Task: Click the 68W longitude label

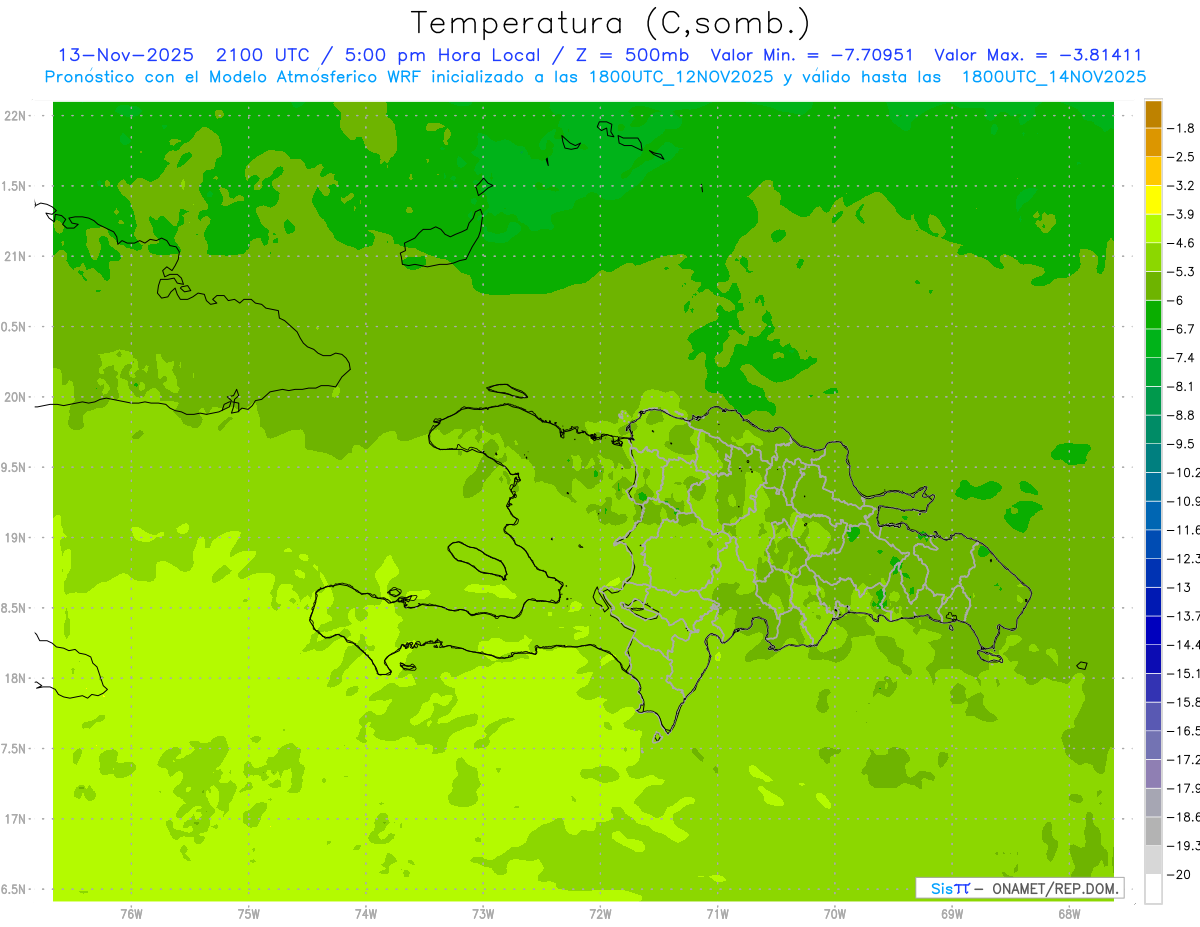Action: 1069,913
